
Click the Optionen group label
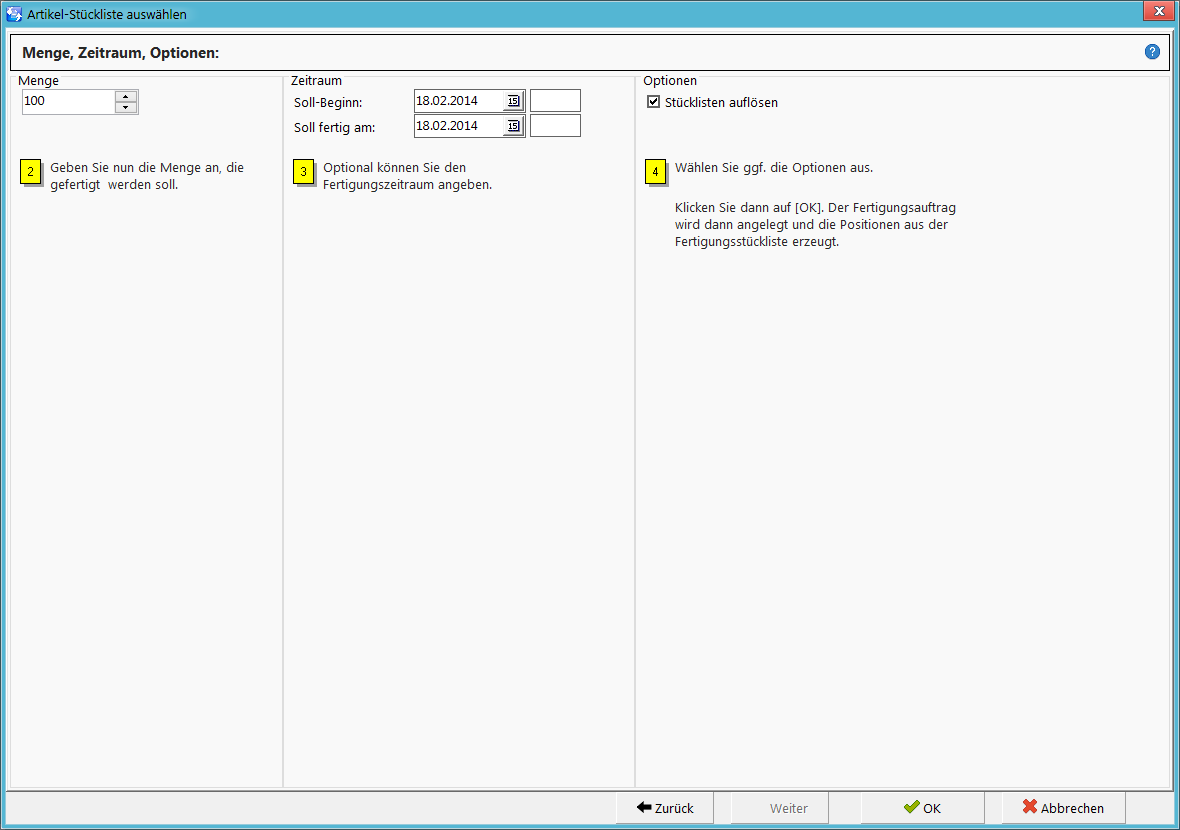[670, 81]
